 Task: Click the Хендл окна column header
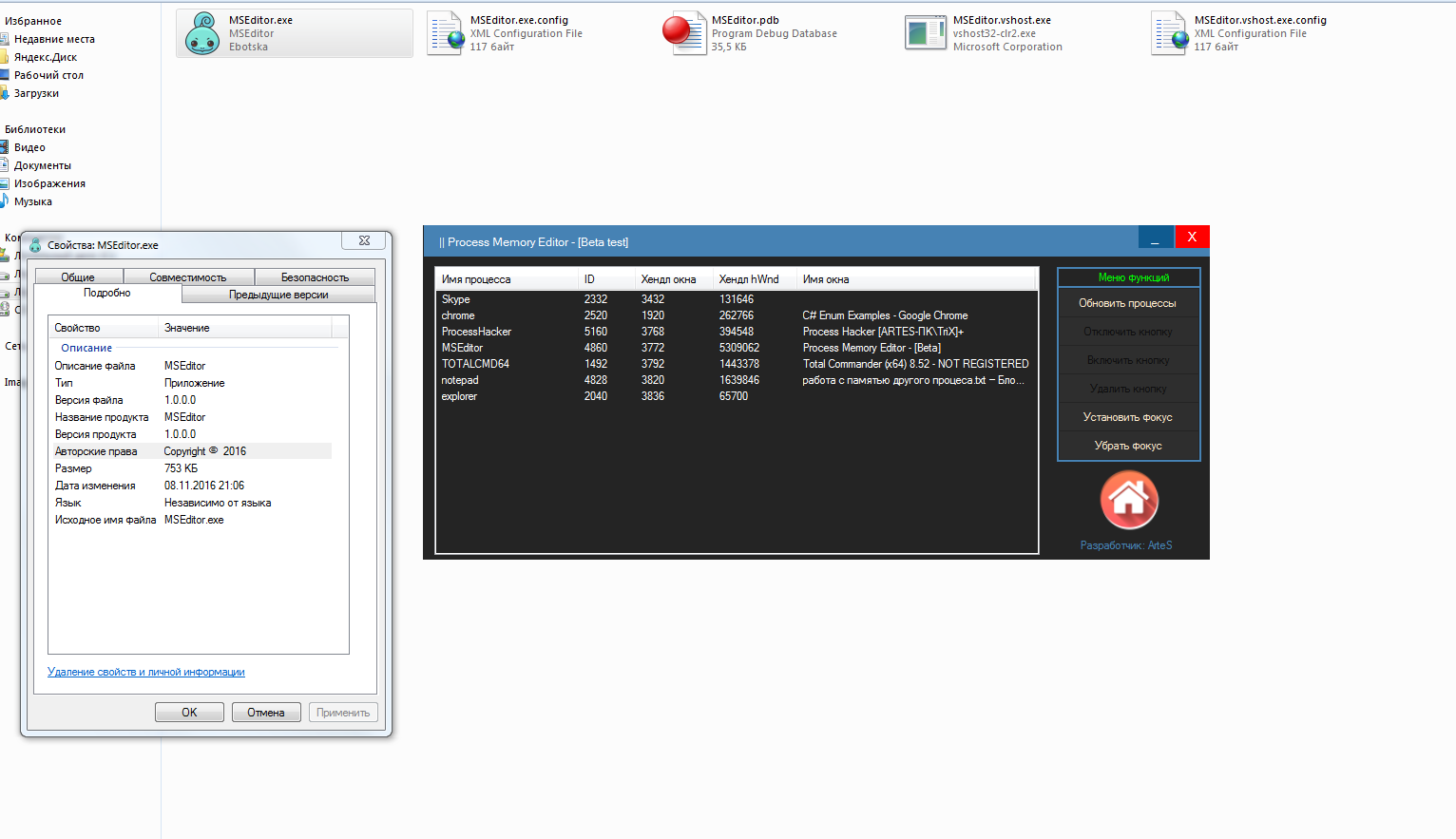click(674, 279)
